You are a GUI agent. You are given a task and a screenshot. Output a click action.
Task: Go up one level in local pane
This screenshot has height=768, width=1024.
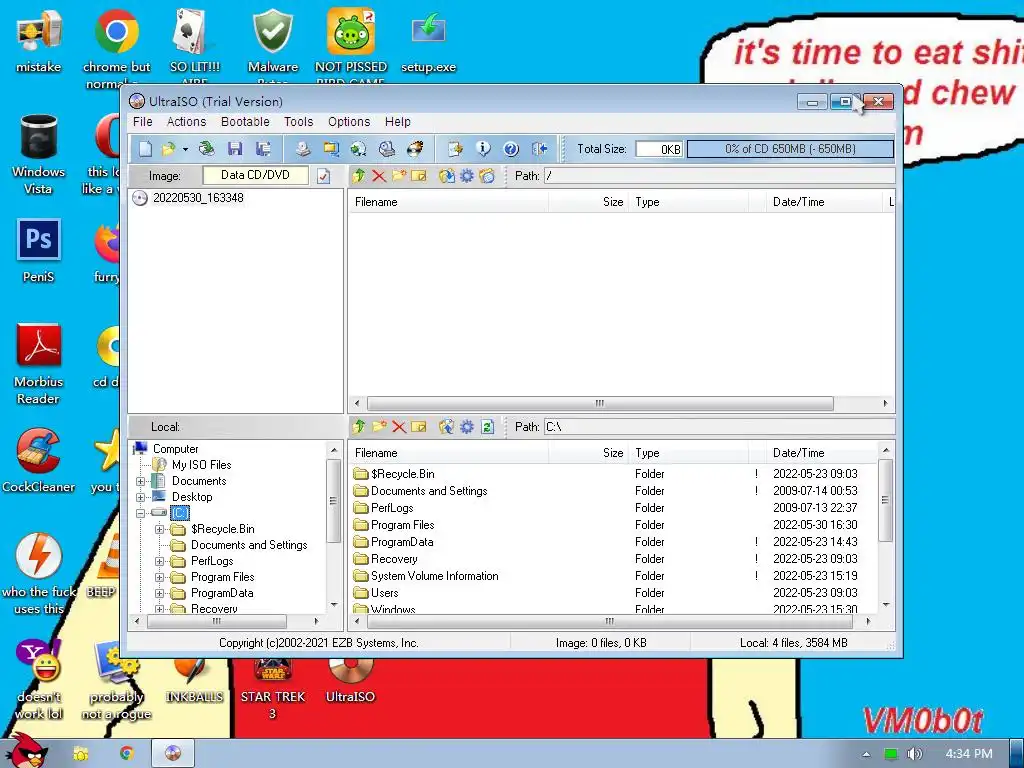pyautogui.click(x=359, y=426)
